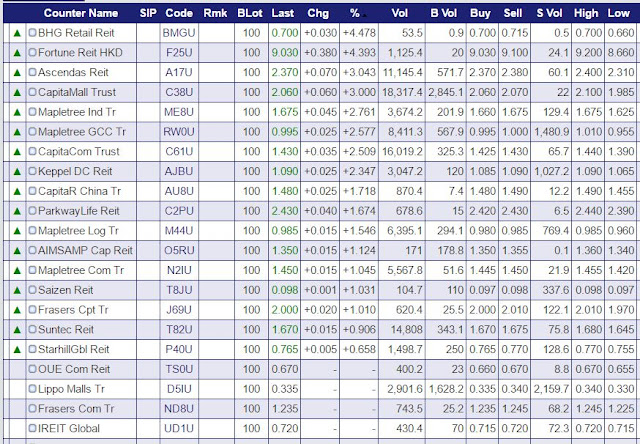Sort by the S Vol column header
This screenshot has height=444, width=640.
click(549, 13)
